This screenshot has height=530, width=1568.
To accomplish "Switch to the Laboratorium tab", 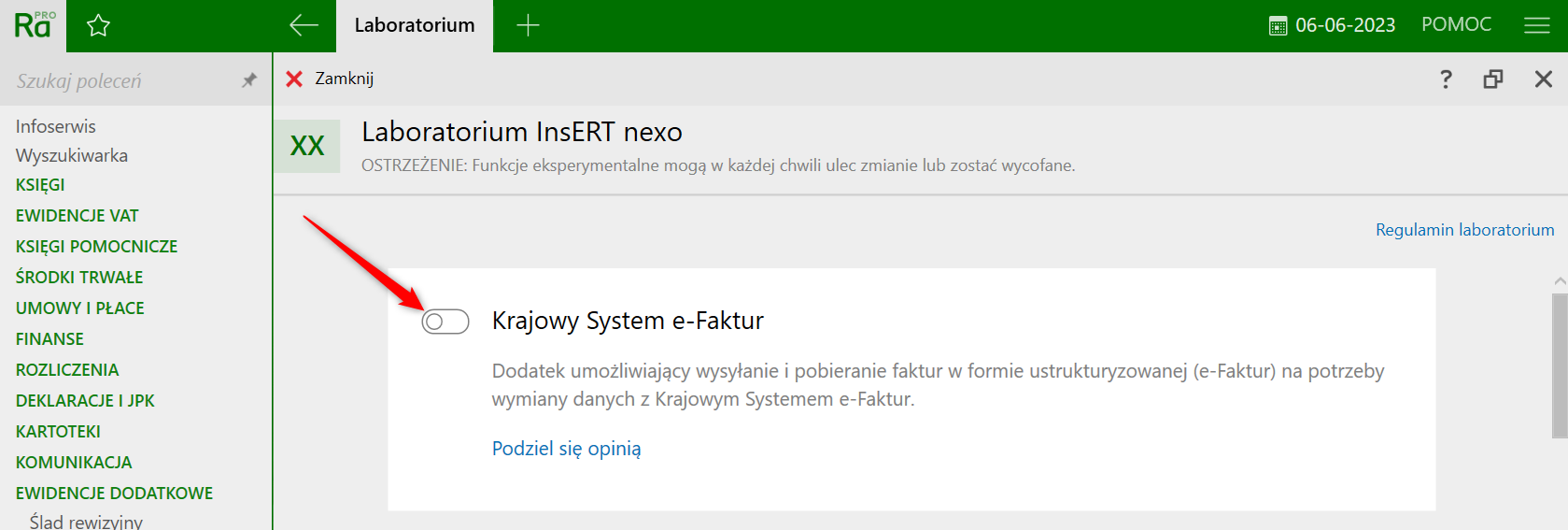I will pyautogui.click(x=415, y=25).
